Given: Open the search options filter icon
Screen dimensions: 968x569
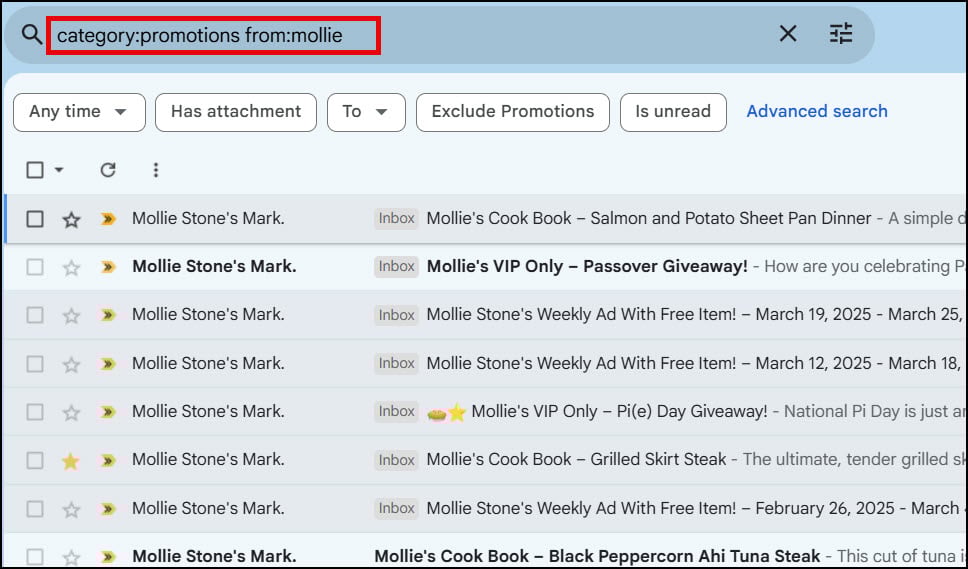Looking at the screenshot, I should pyautogui.click(x=841, y=35).
